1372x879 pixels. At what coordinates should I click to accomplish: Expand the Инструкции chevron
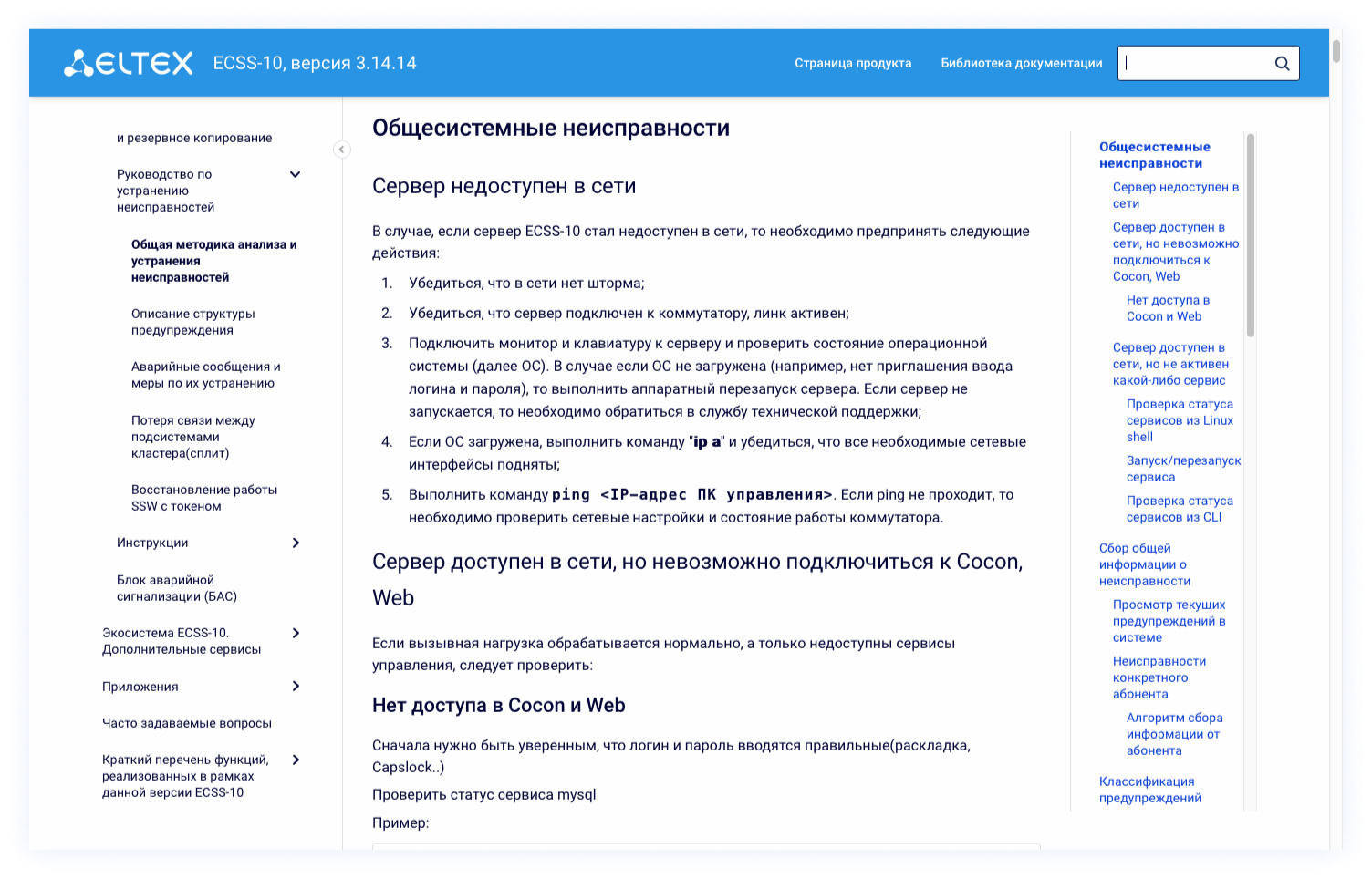296,543
